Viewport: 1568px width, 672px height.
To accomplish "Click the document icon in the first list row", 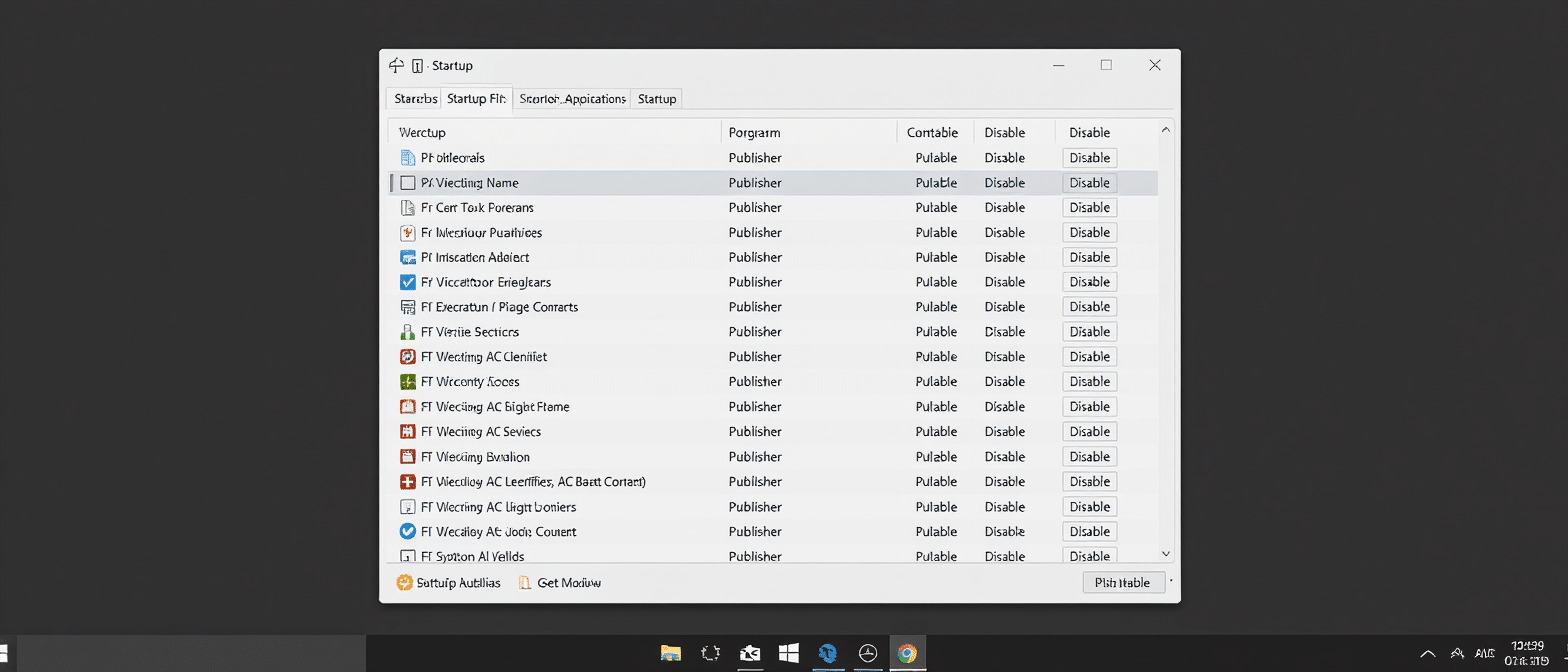I will [407, 158].
